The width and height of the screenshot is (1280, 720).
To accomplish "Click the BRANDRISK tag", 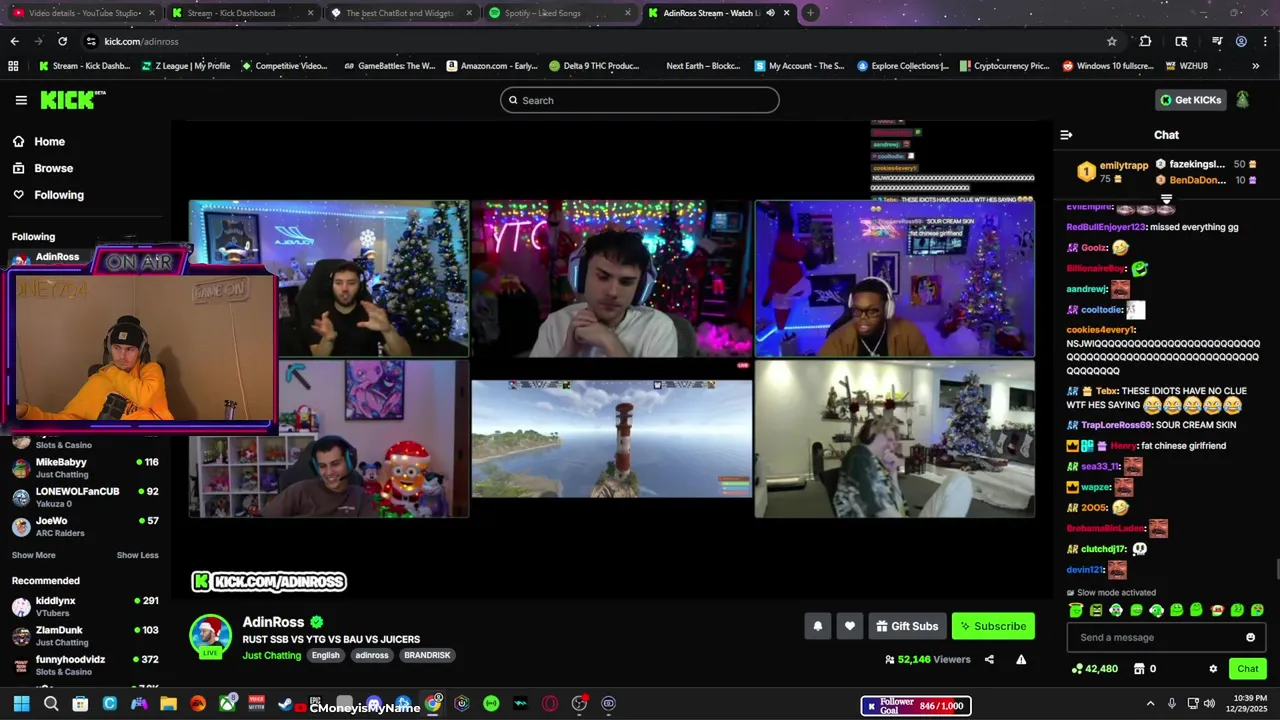I will (x=427, y=655).
